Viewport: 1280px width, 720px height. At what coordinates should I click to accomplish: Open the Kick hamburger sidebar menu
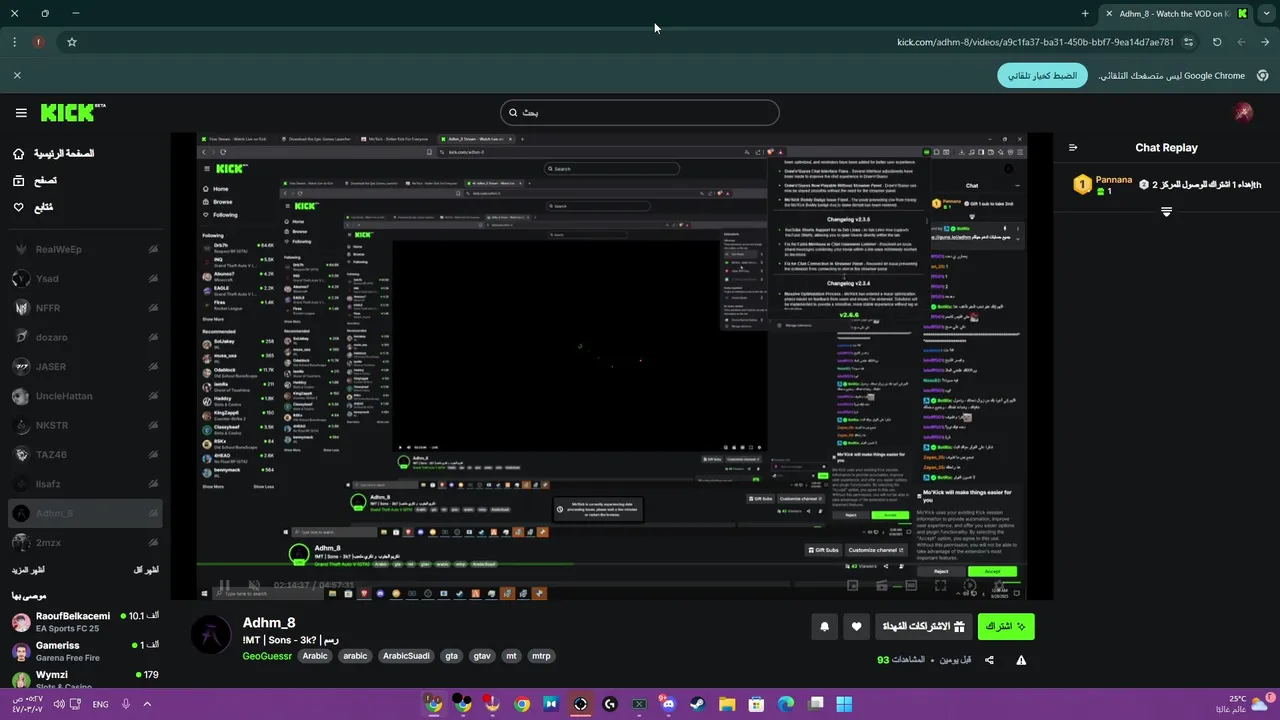(21, 113)
